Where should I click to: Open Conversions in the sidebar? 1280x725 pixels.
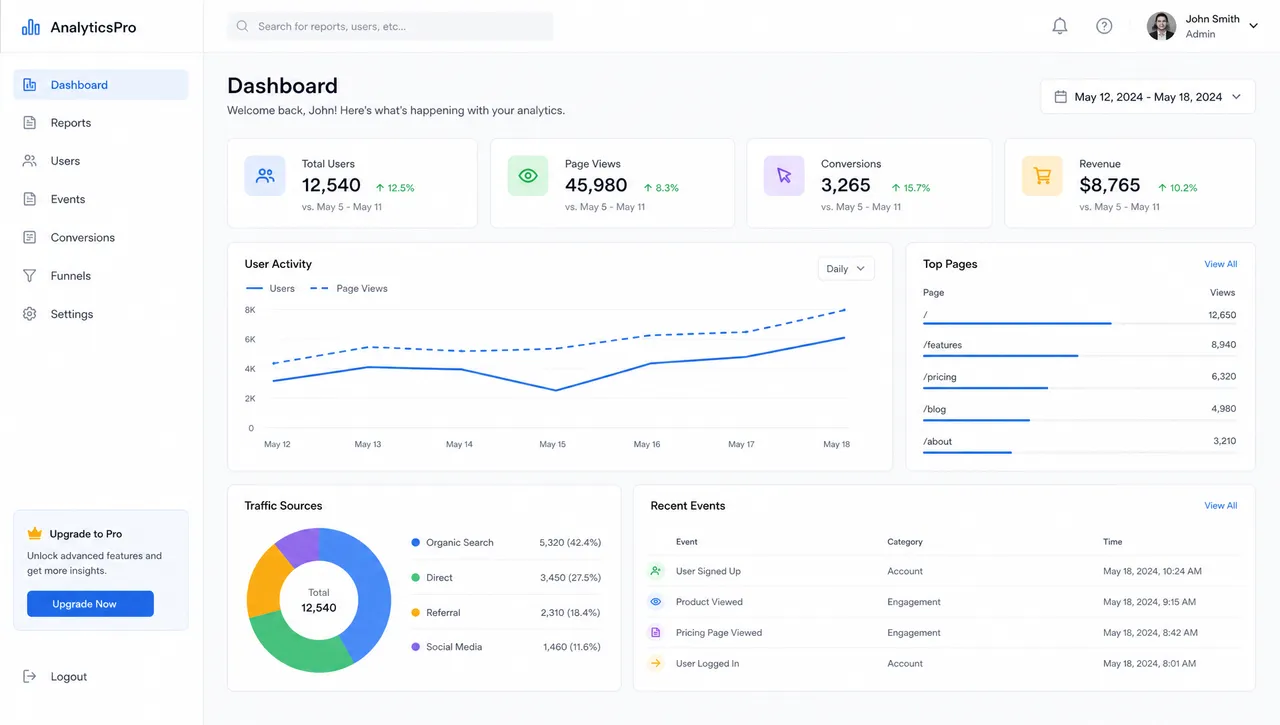(x=100, y=238)
